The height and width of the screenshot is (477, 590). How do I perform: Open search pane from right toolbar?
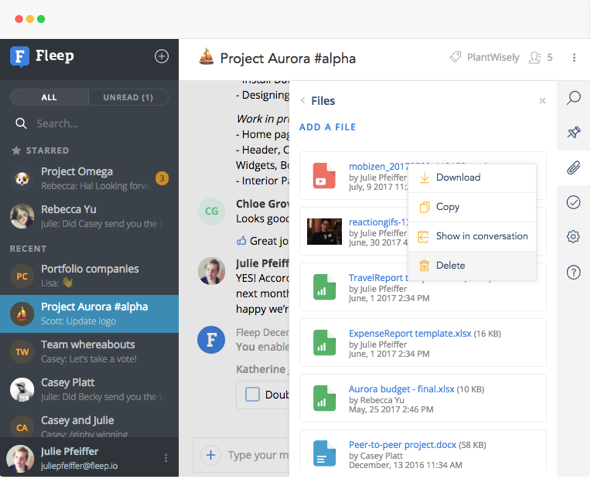click(x=573, y=98)
